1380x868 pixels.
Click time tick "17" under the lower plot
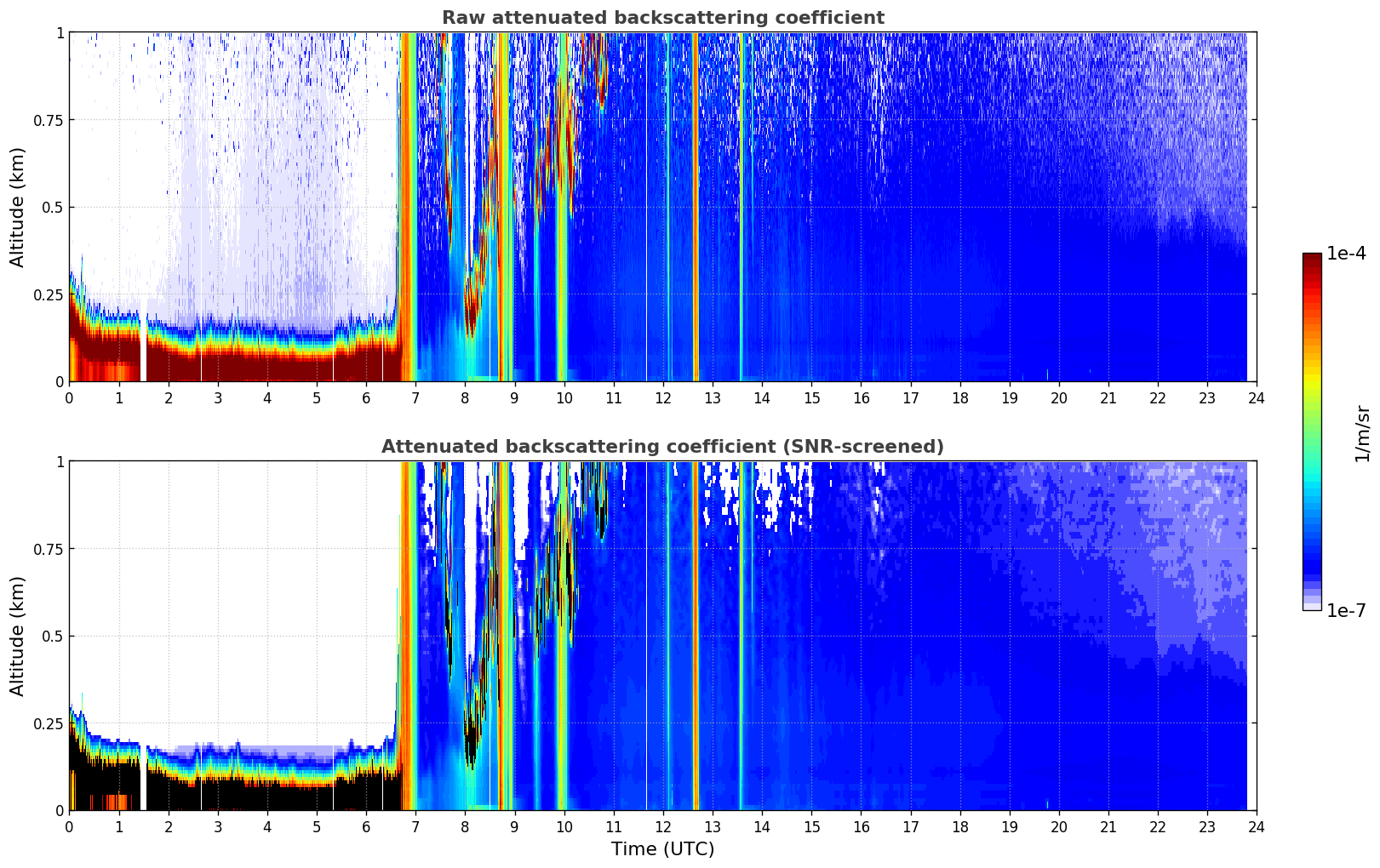[910, 826]
